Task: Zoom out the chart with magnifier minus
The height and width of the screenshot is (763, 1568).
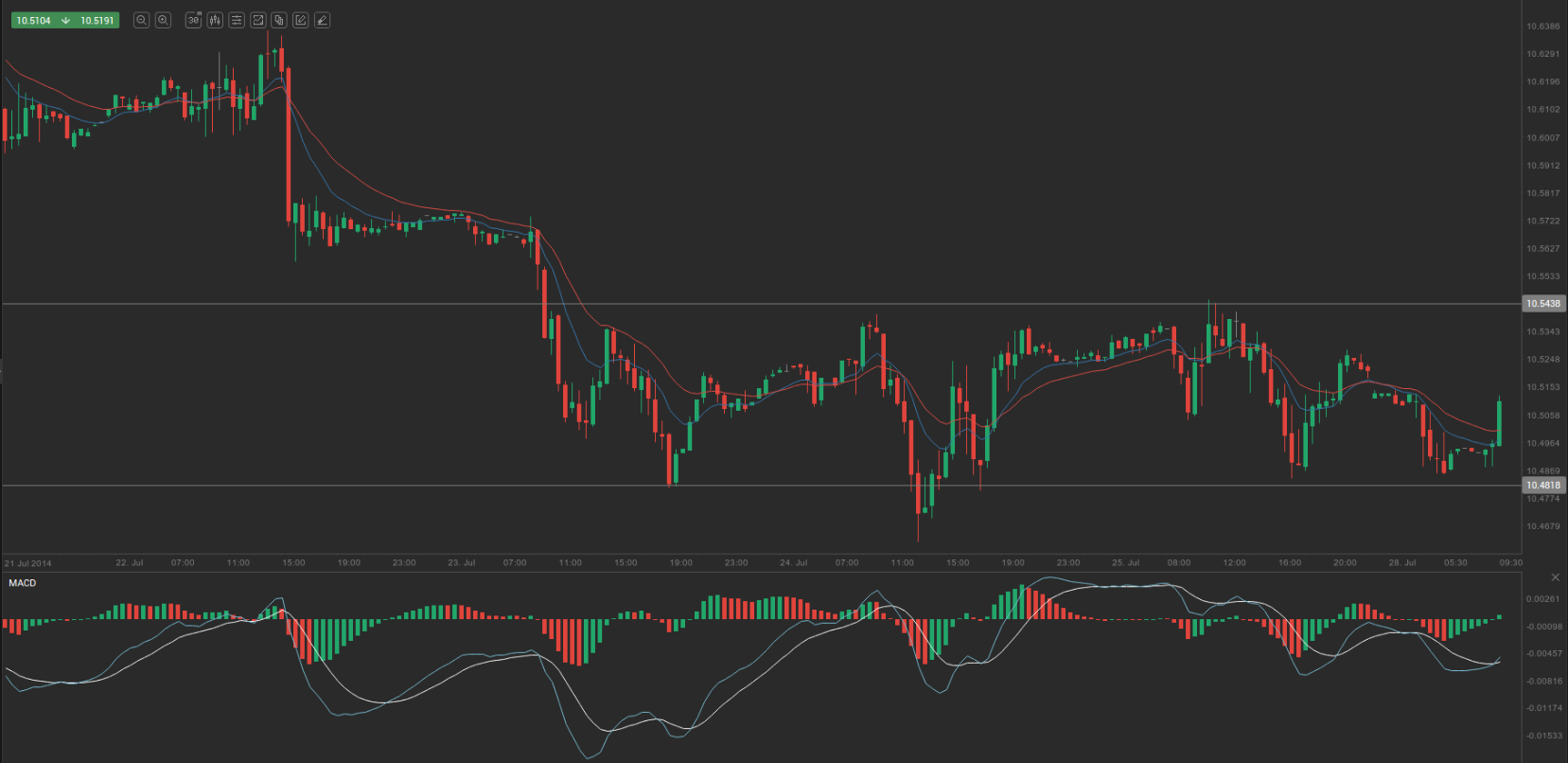Action: tap(141, 20)
